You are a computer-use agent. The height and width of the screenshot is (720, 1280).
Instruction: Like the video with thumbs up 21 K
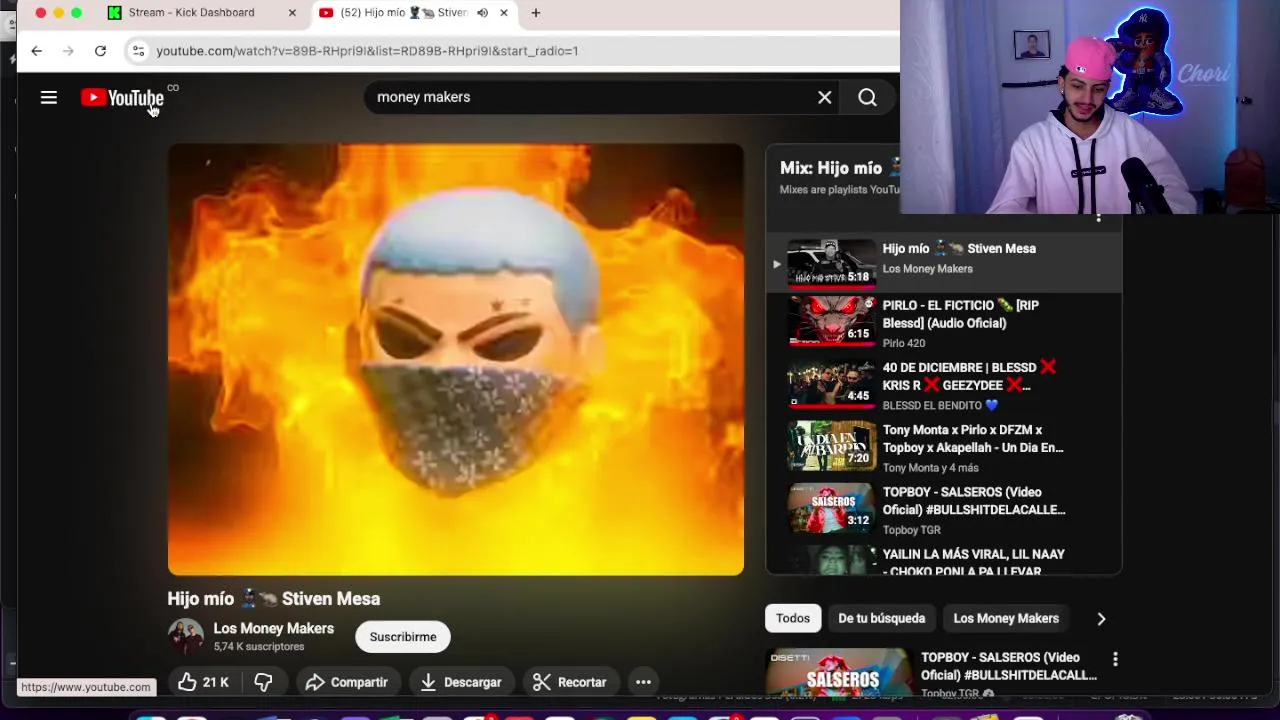203,682
